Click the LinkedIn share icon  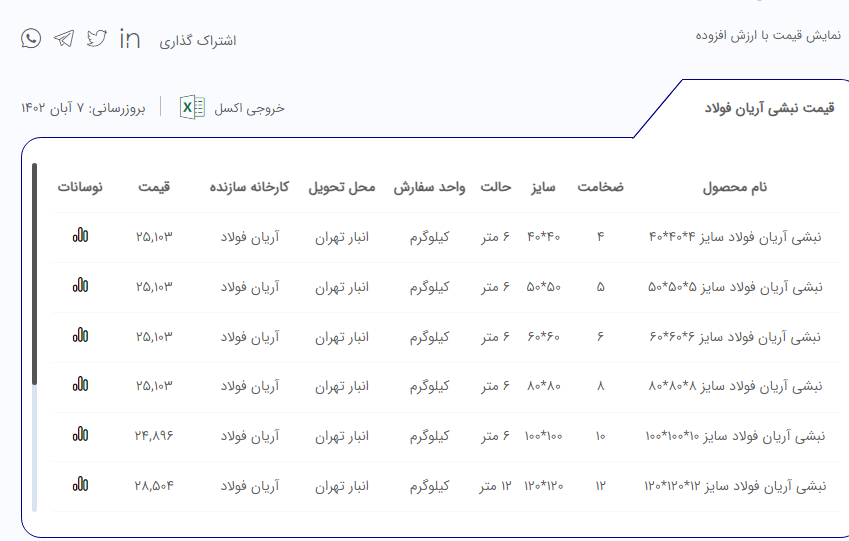click(x=130, y=39)
